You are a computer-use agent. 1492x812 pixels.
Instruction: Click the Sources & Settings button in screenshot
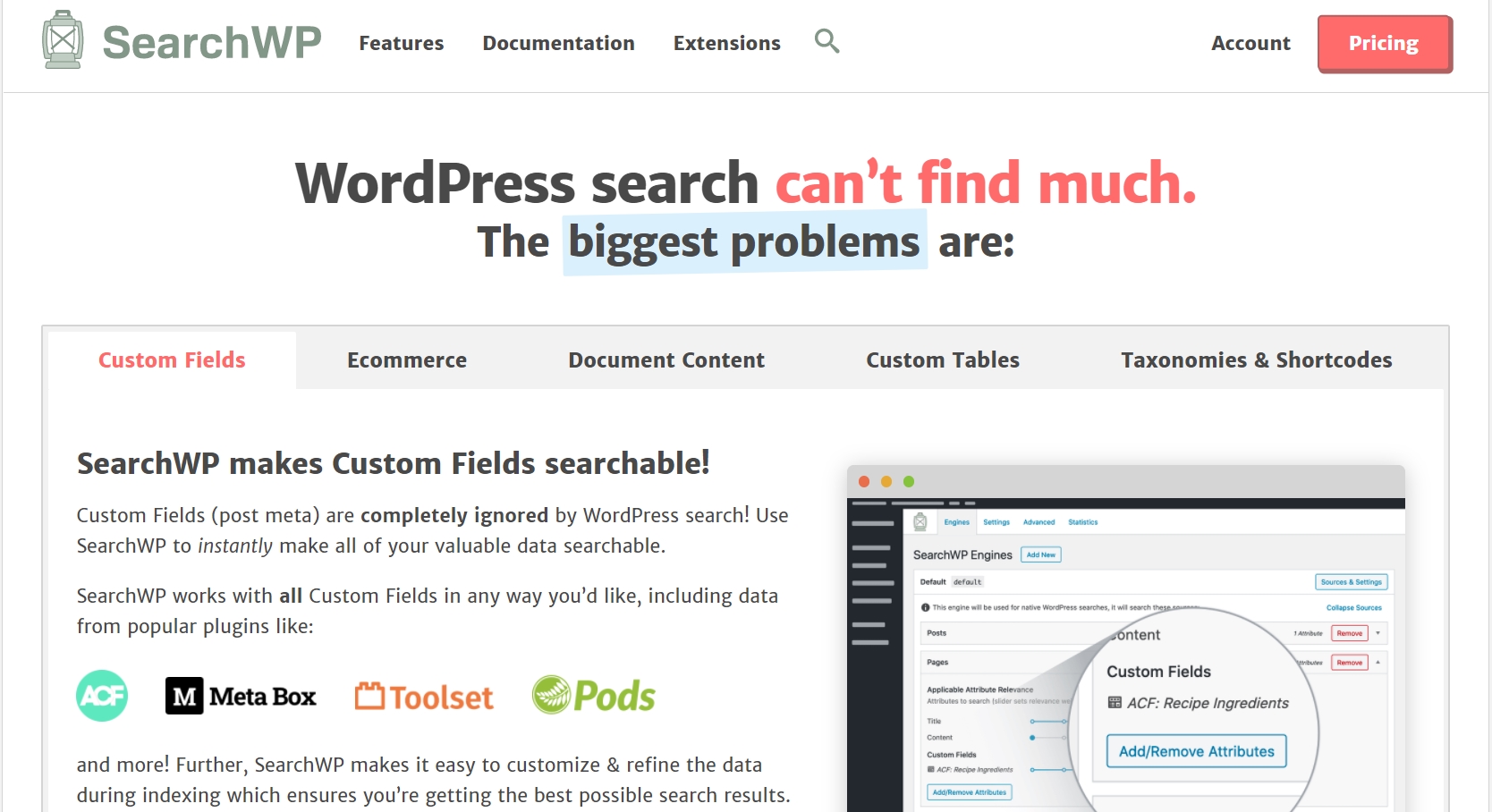pyautogui.click(x=1352, y=582)
